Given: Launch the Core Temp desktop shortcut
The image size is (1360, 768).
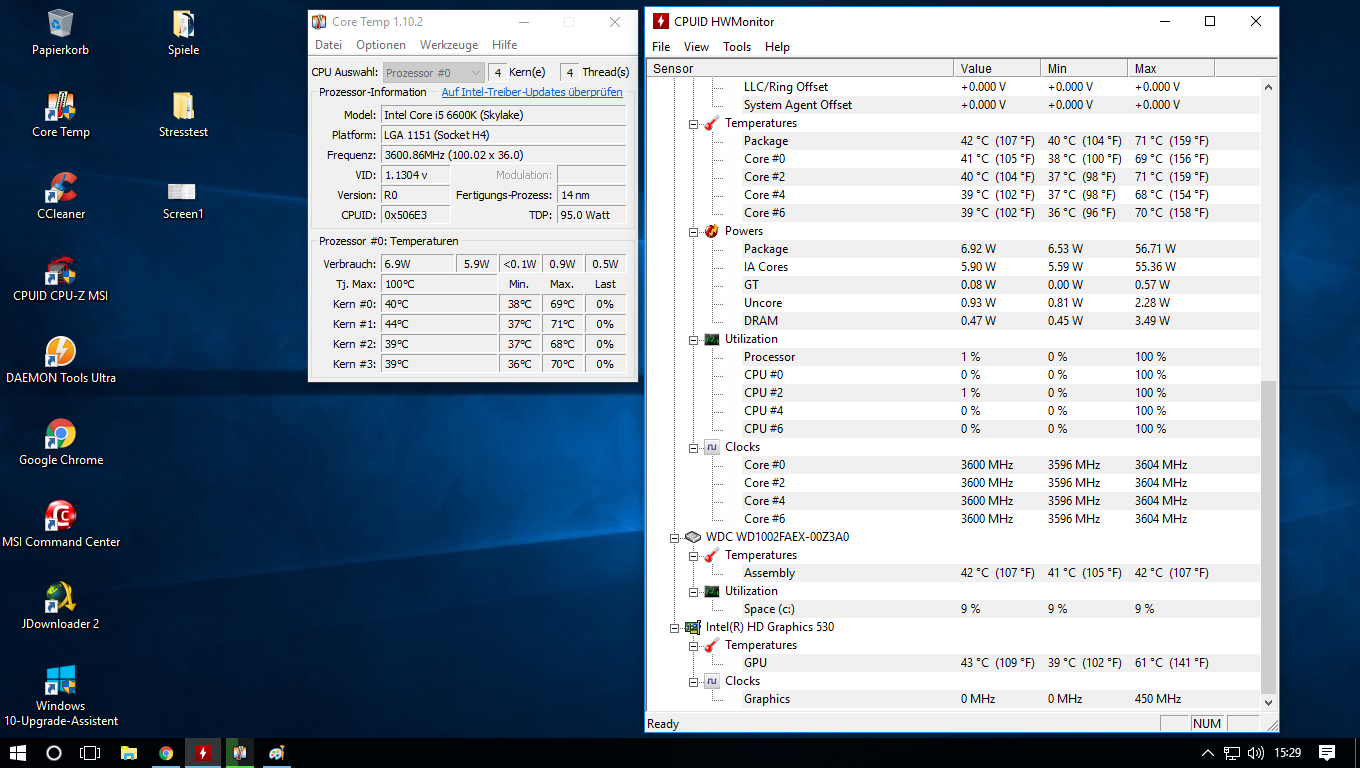Looking at the screenshot, I should tap(61, 114).
